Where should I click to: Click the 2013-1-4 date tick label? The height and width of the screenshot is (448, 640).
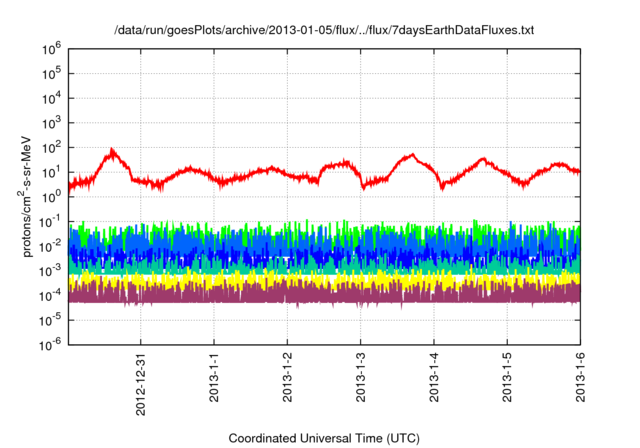click(x=434, y=377)
